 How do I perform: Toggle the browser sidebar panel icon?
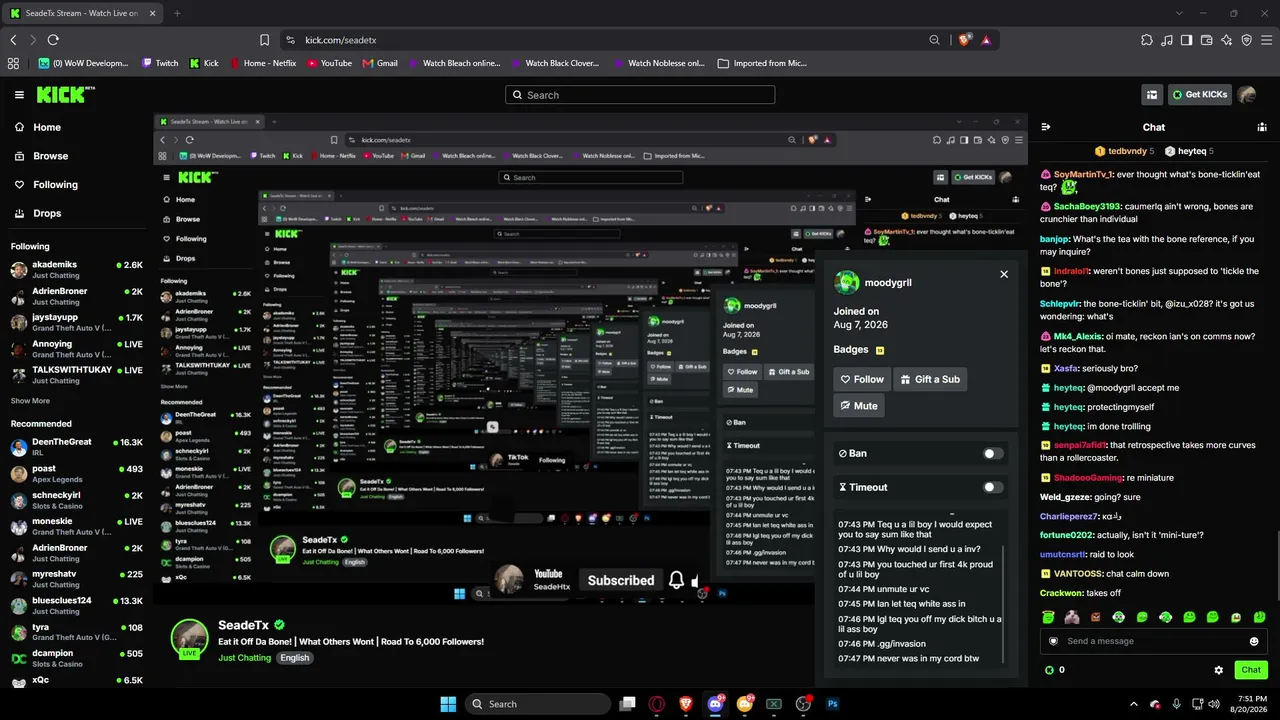click(x=1187, y=40)
